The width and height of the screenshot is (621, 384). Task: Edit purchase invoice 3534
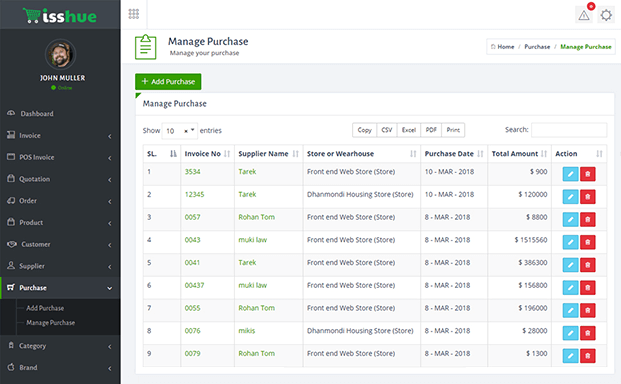point(570,174)
